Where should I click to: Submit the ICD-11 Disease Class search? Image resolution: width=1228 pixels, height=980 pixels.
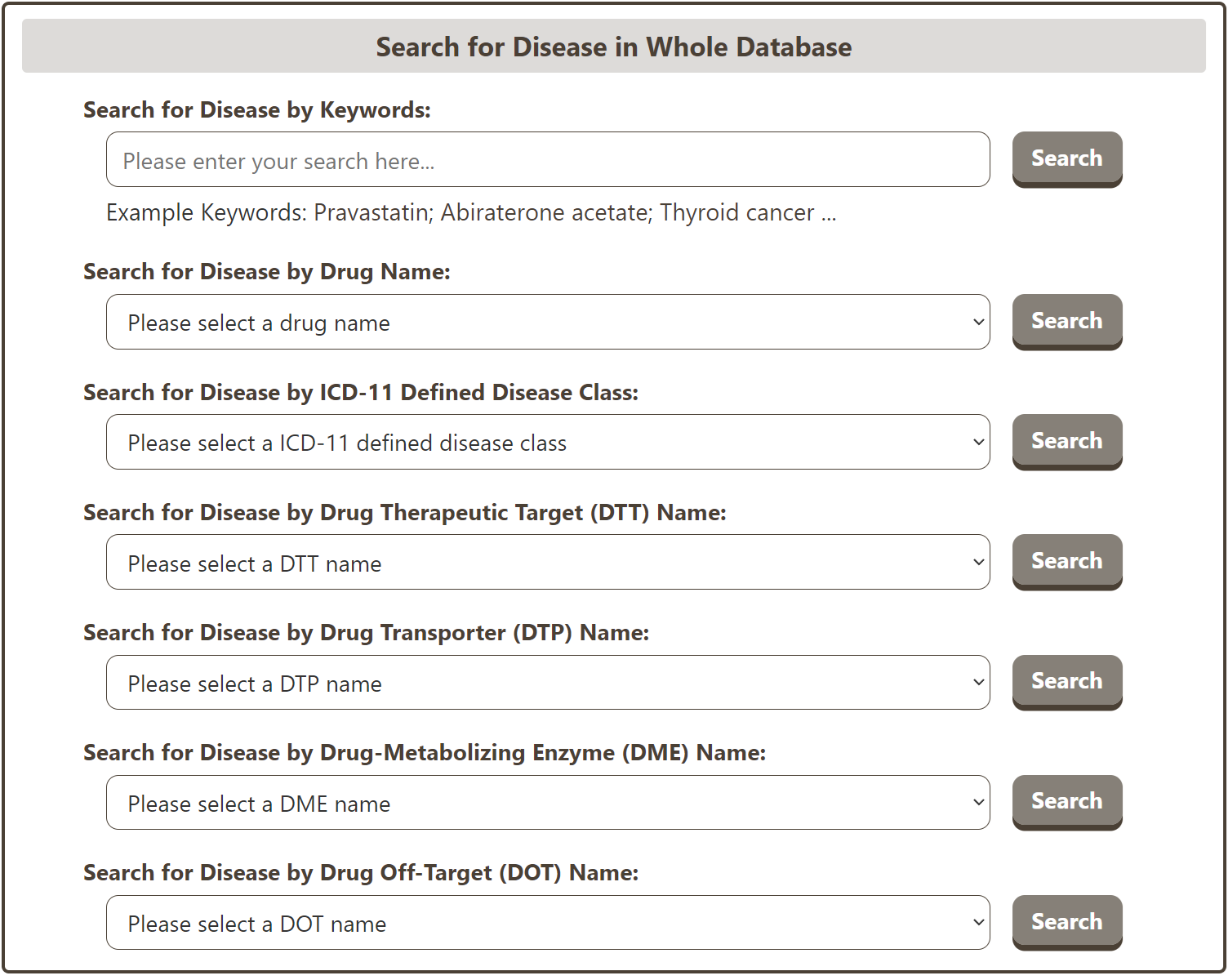1066,441
